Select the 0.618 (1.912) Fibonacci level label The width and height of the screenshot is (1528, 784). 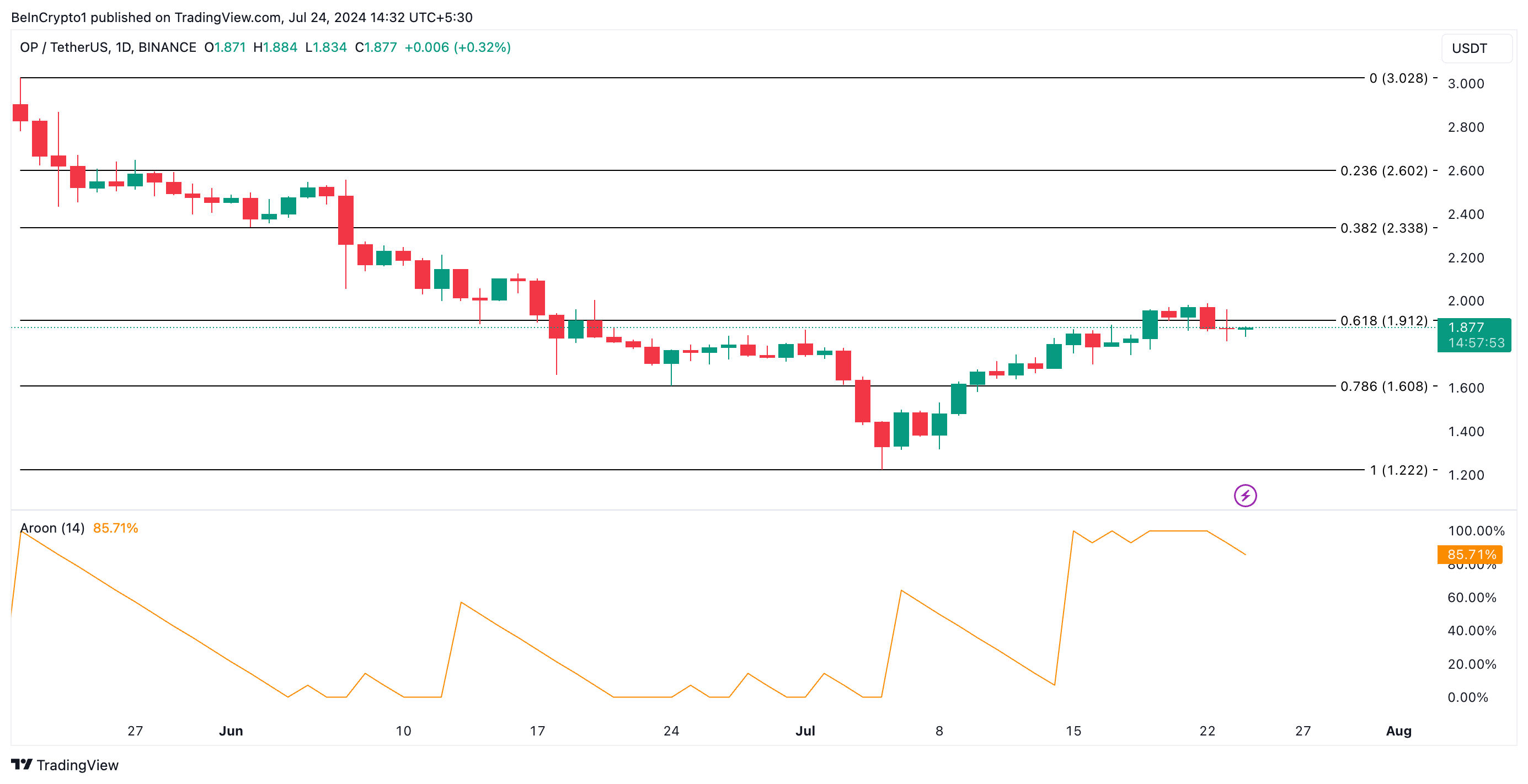click(1383, 321)
